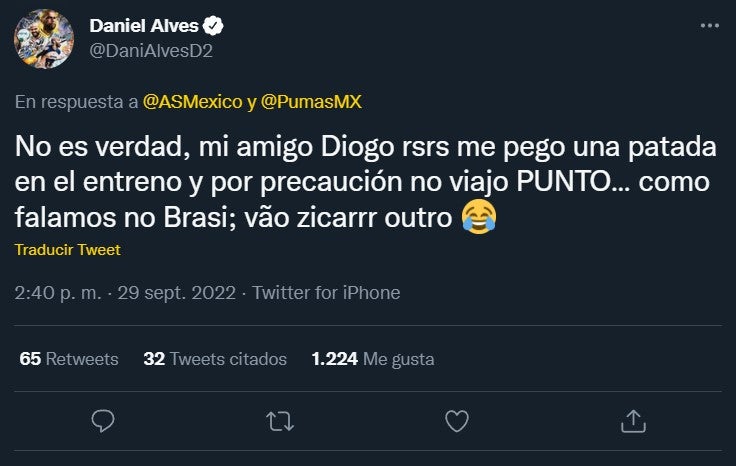View the 32 Tweets citados list
The height and width of the screenshot is (466, 736).
pos(215,358)
